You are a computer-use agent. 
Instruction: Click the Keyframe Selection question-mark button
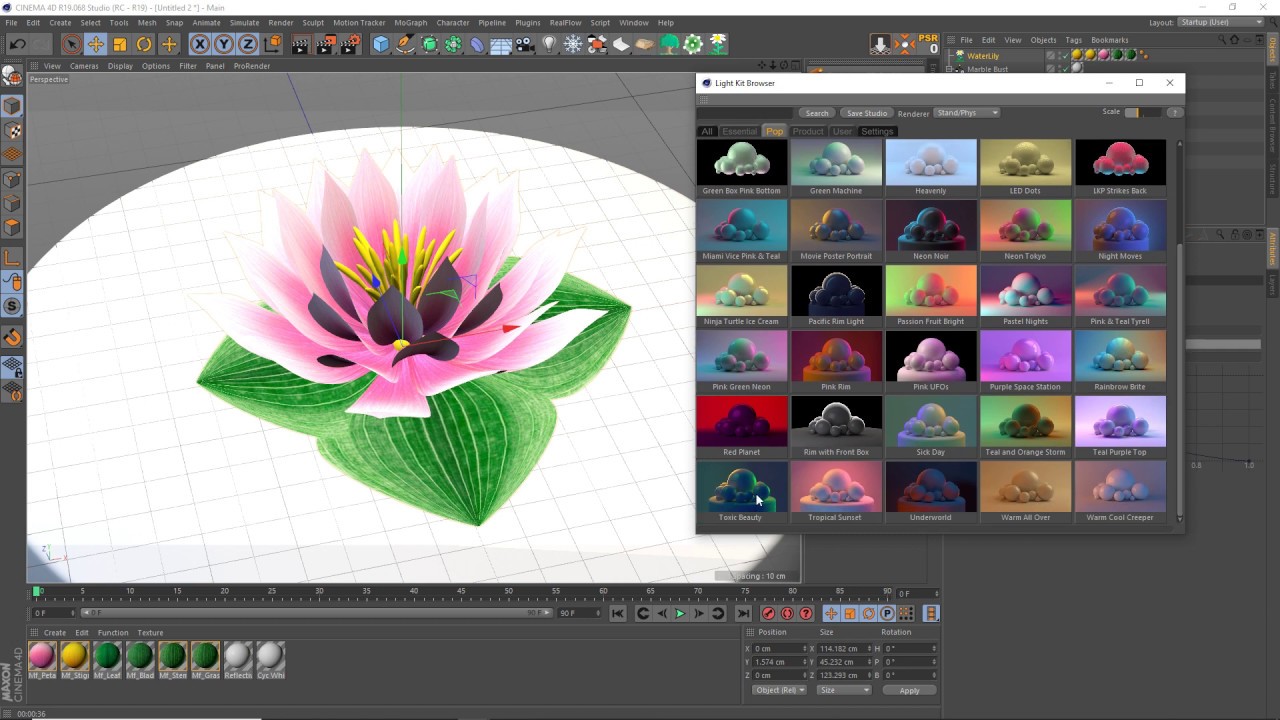(x=806, y=613)
